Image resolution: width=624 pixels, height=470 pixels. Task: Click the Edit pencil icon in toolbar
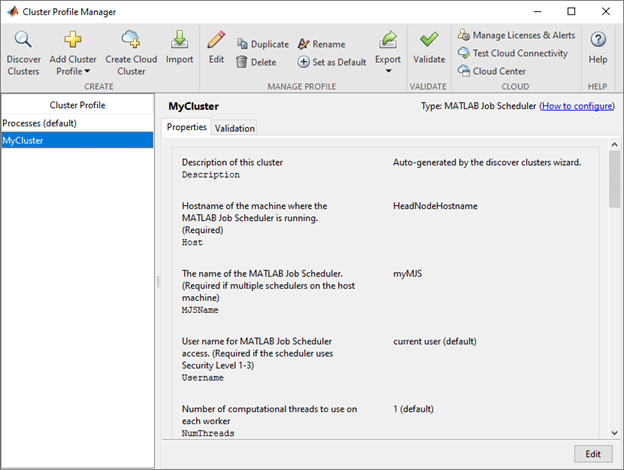(216, 41)
